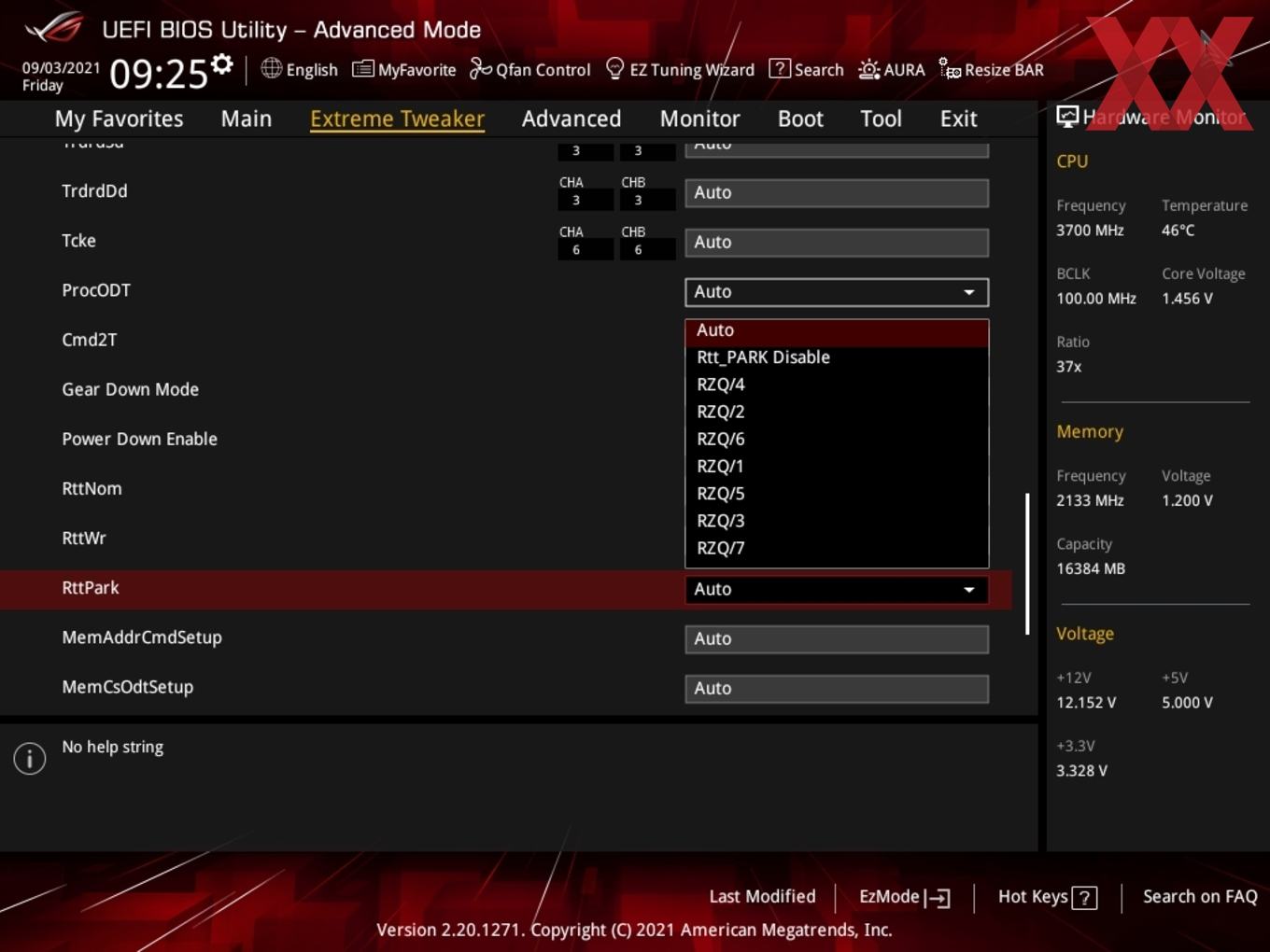Click the Resize BAR icon
1270x952 pixels.
[x=950, y=69]
